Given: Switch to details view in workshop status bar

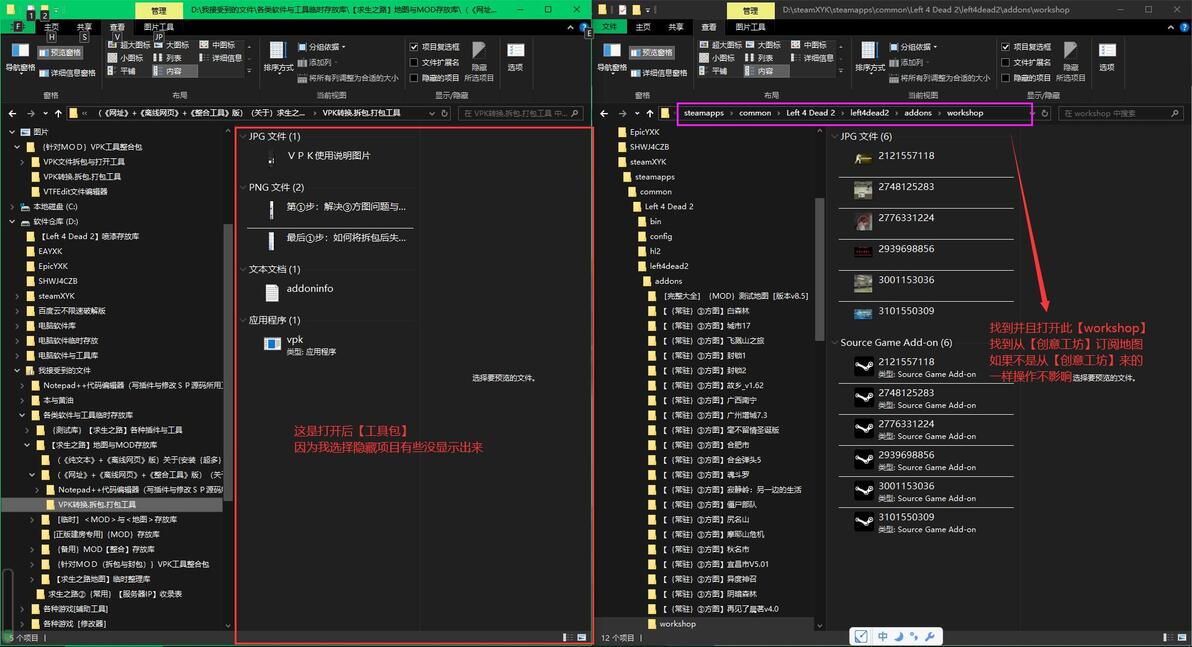Looking at the screenshot, I should pos(1167,637).
